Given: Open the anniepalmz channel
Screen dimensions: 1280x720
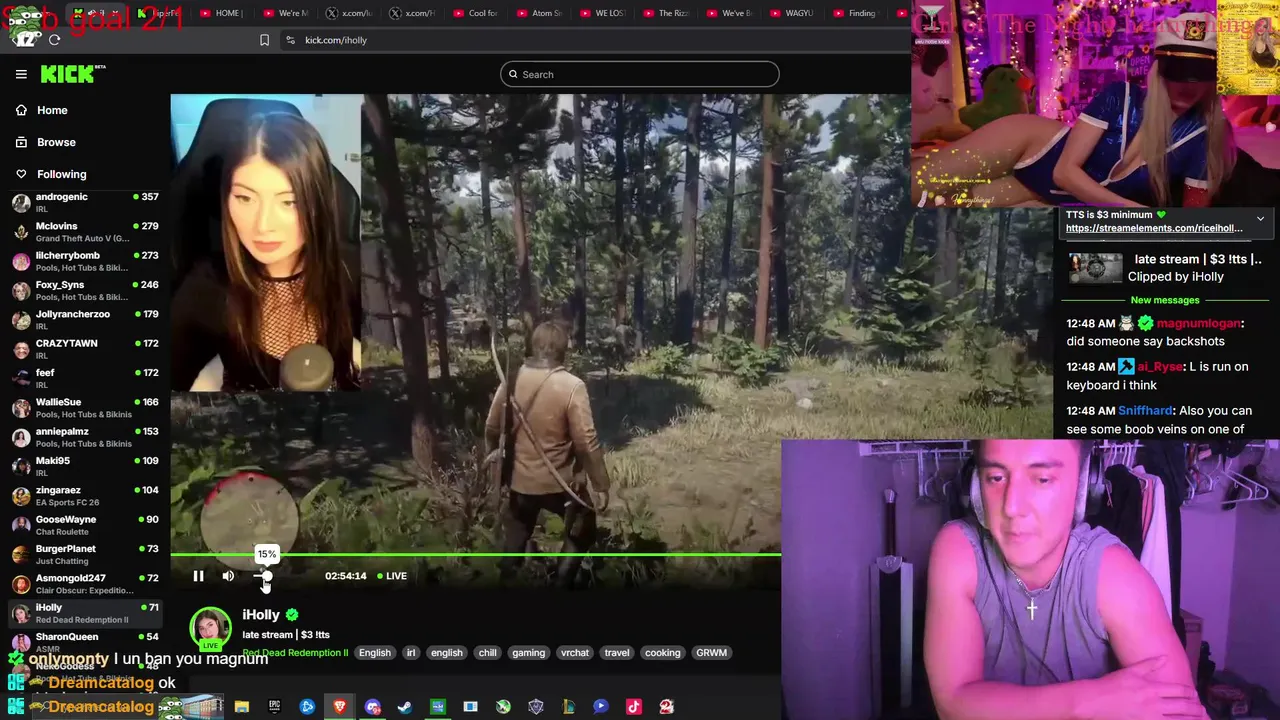Looking at the screenshot, I should click(x=85, y=436).
